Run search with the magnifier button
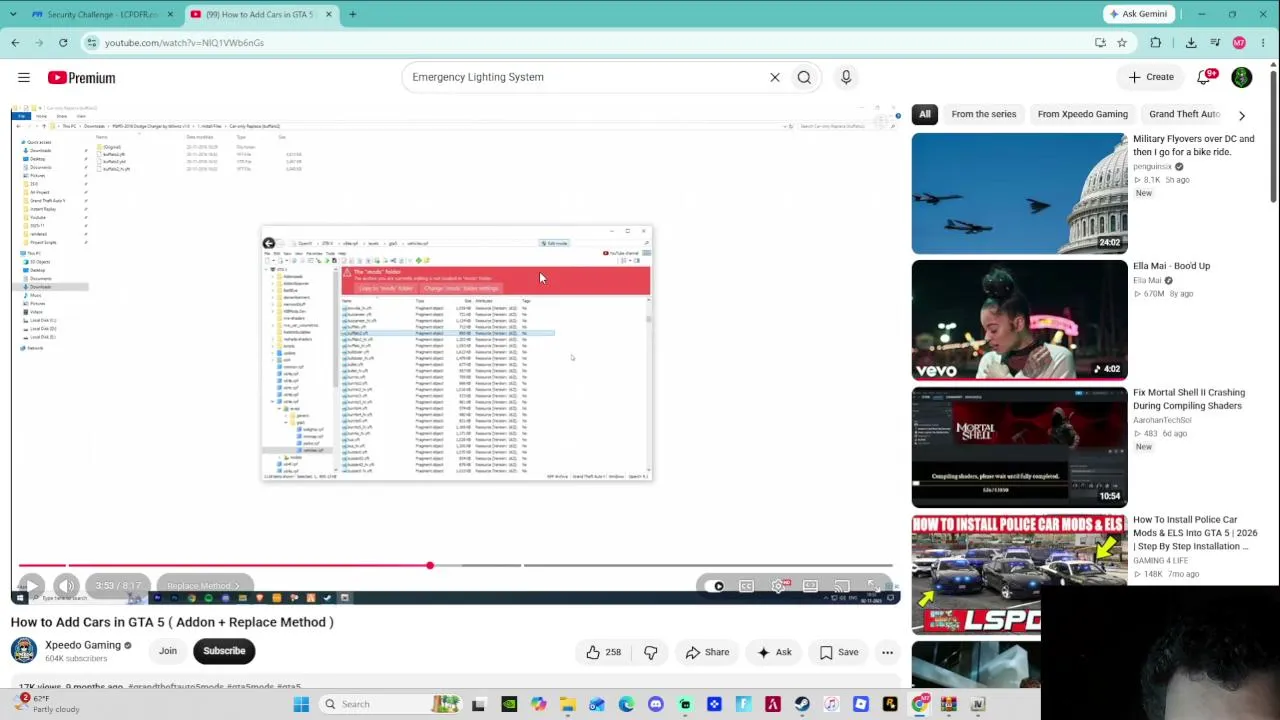This screenshot has height=720, width=1280. click(x=804, y=77)
